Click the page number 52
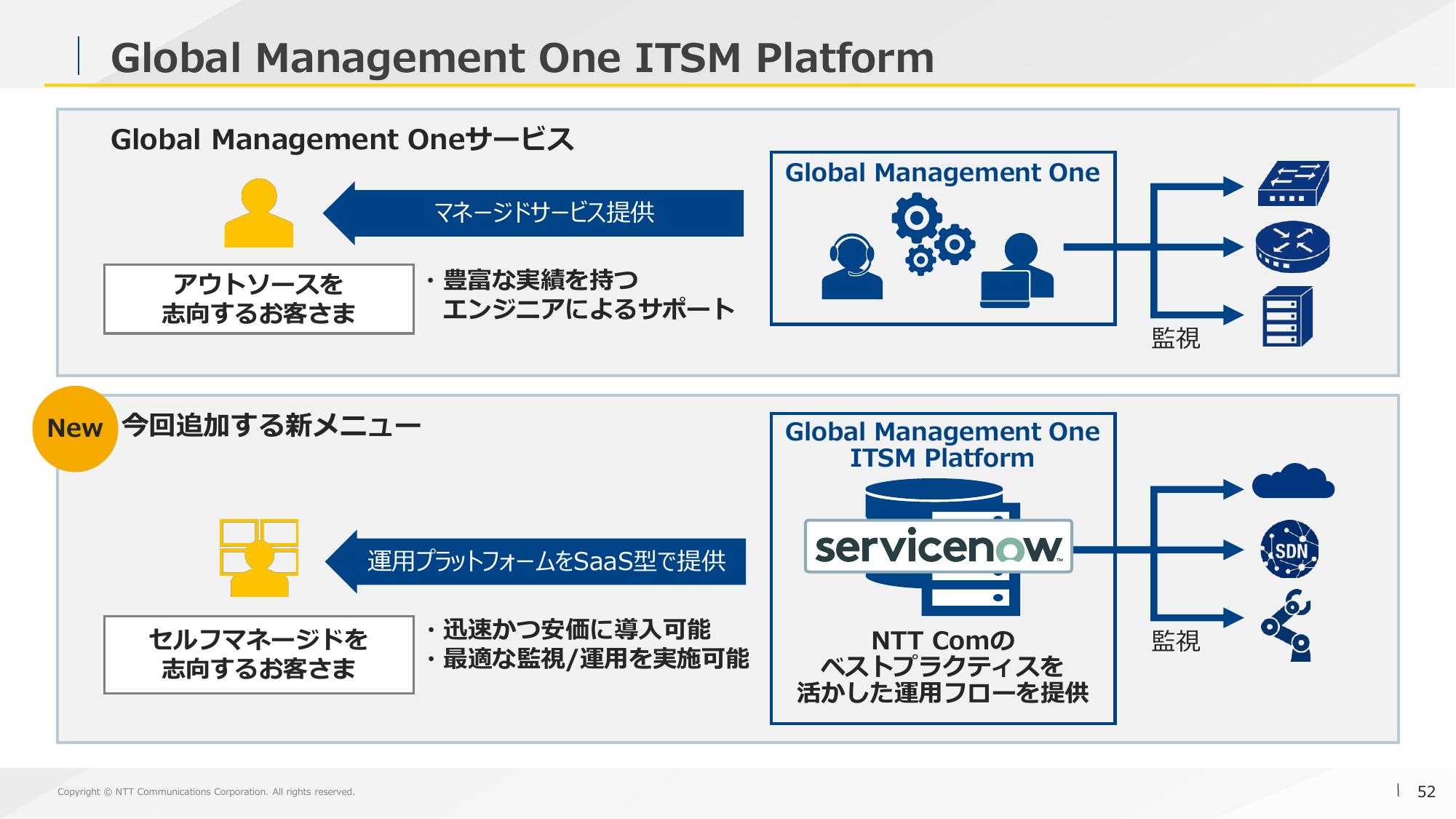1456x819 pixels. click(1426, 792)
